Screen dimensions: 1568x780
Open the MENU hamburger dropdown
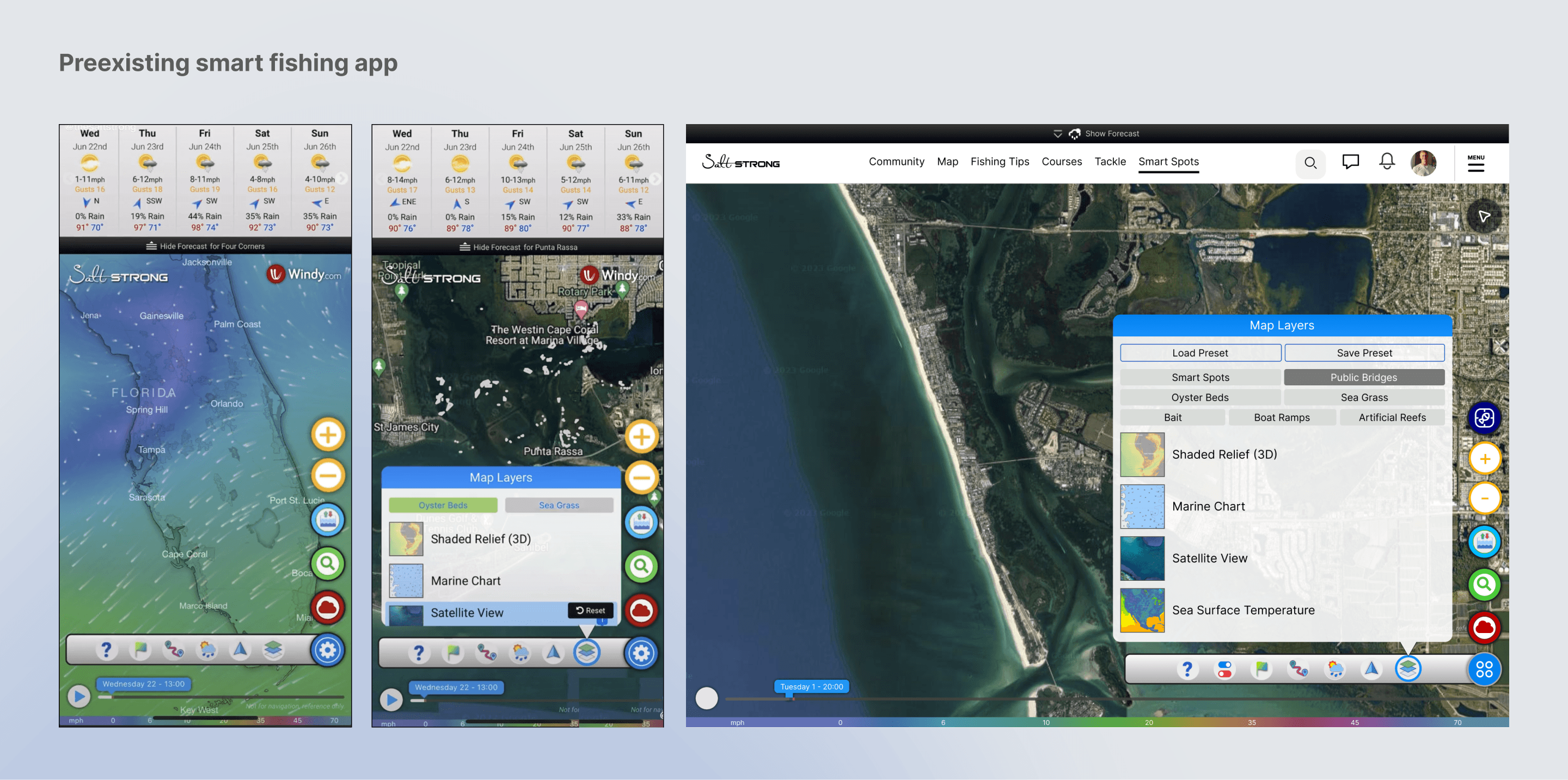pos(1475,163)
